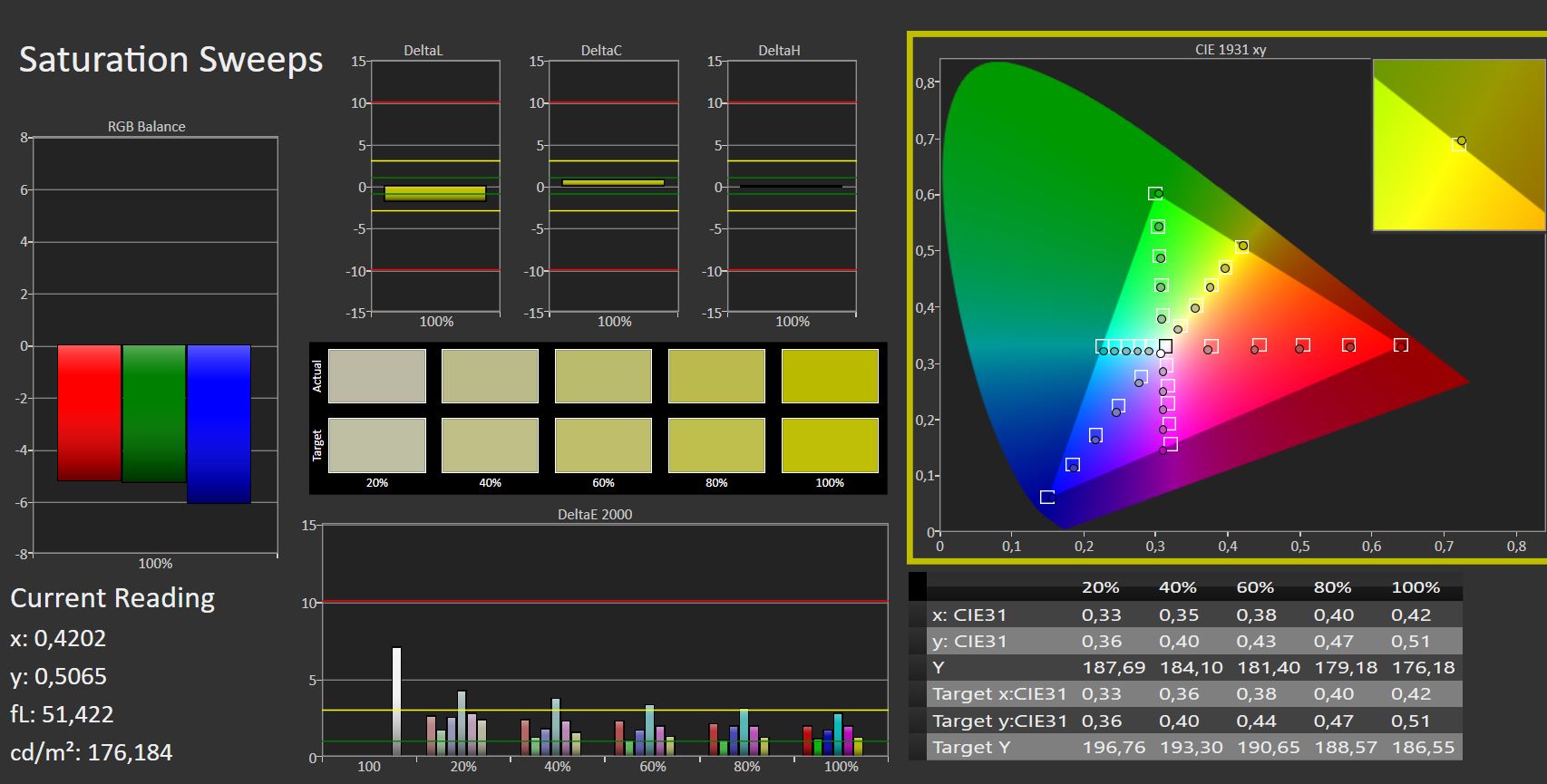
Task: Click the yellow bar in DeltaL chart
Action: (435, 193)
